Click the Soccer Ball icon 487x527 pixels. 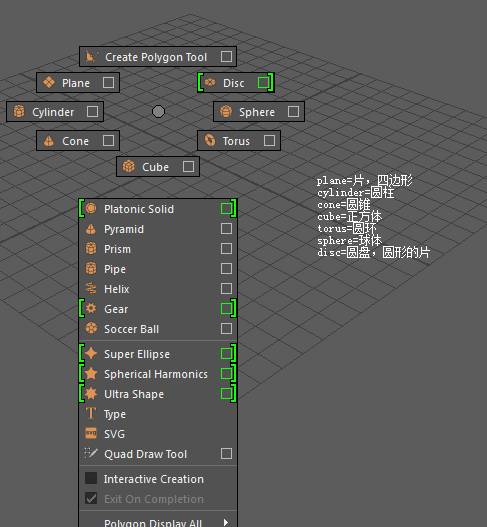click(91, 328)
